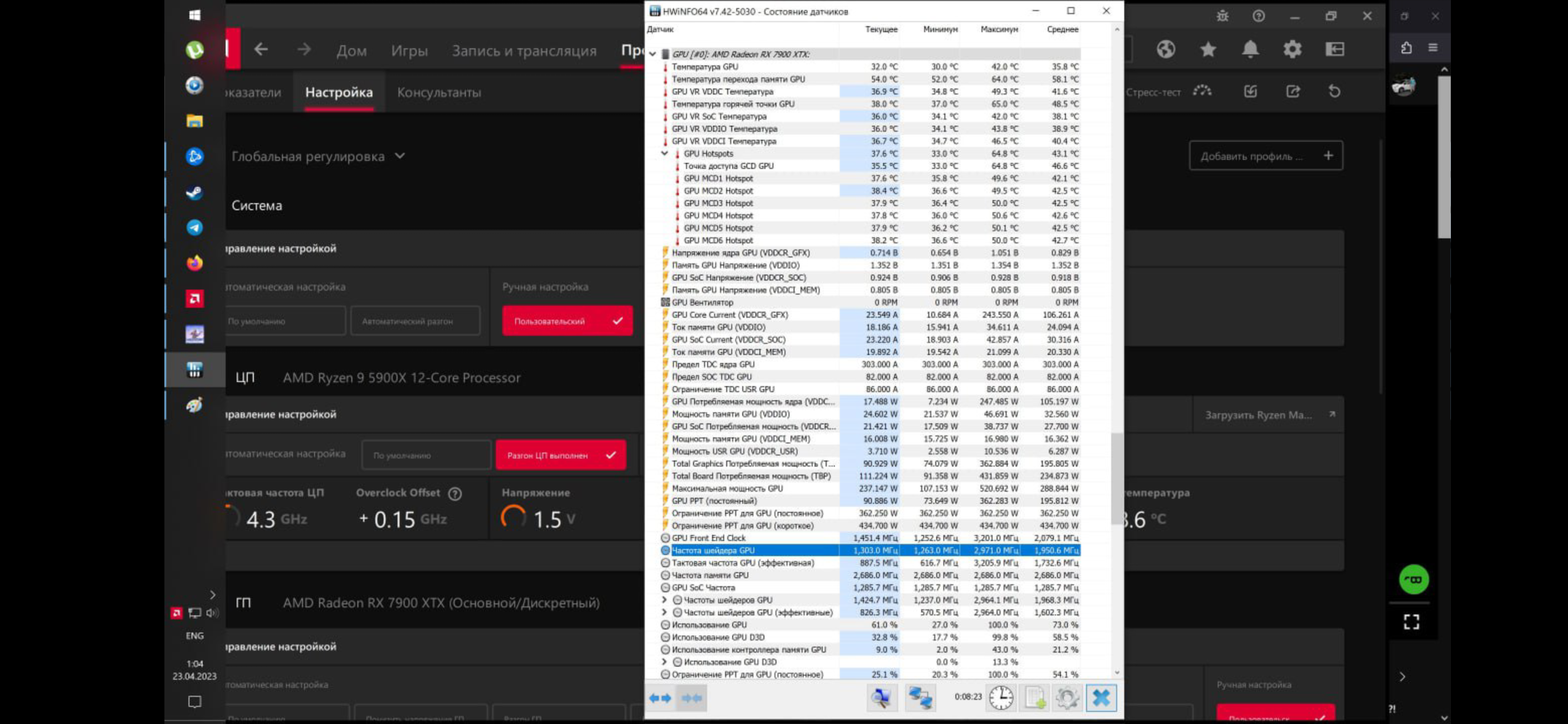Click the Добавить профиль button
Screen dimensions: 1568x724
click(x=1265, y=156)
